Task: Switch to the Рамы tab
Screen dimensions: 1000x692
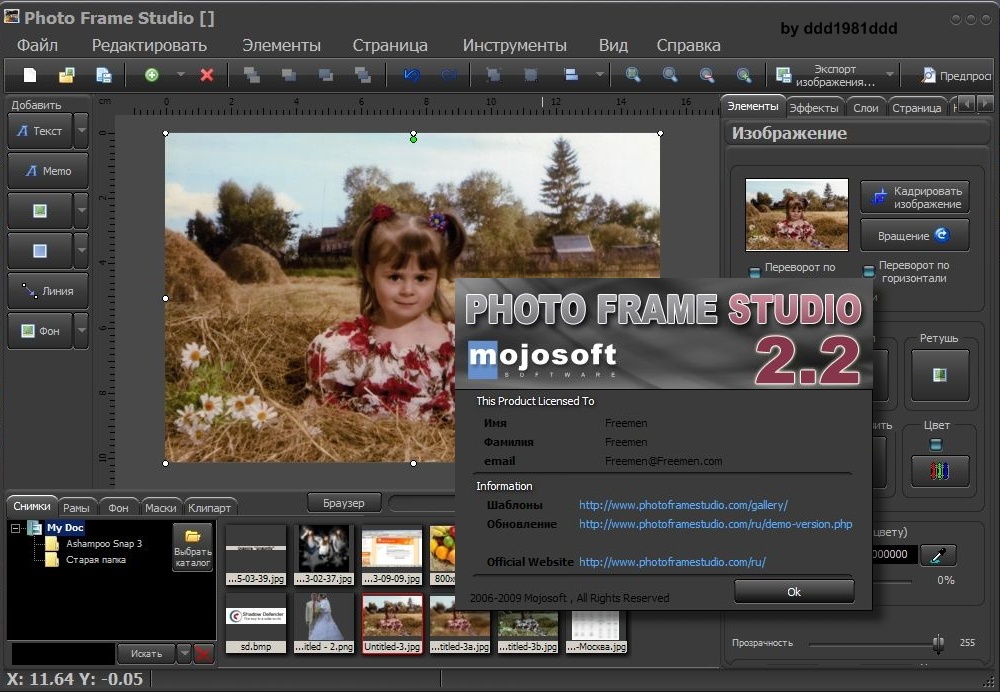Action: coord(76,508)
